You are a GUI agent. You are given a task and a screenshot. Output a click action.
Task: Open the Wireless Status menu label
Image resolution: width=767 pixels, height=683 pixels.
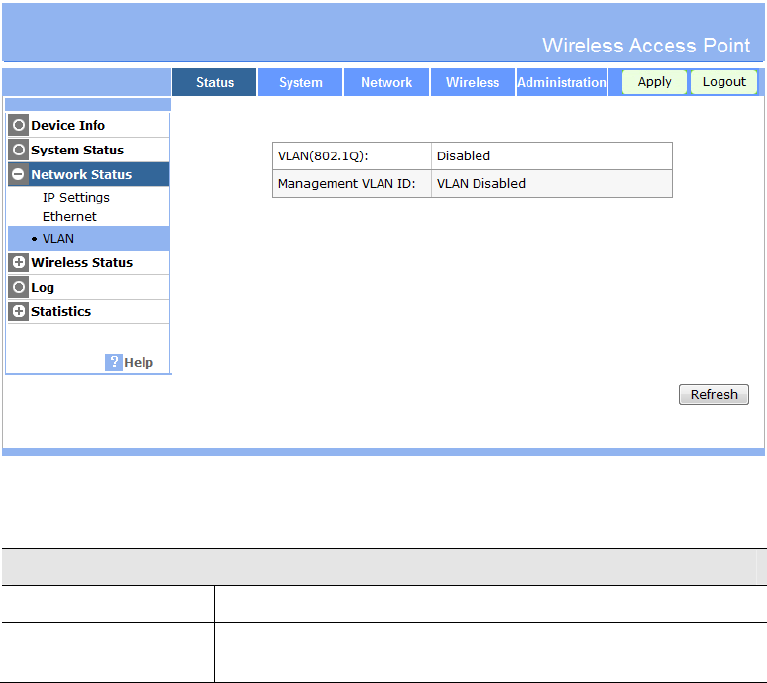(x=82, y=263)
